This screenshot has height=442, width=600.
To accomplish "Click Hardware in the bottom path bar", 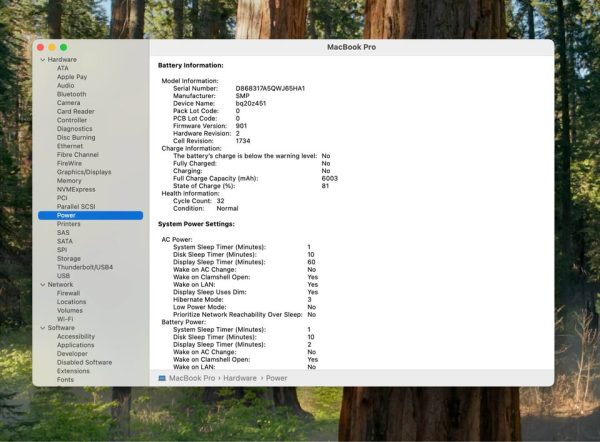I will point(240,378).
